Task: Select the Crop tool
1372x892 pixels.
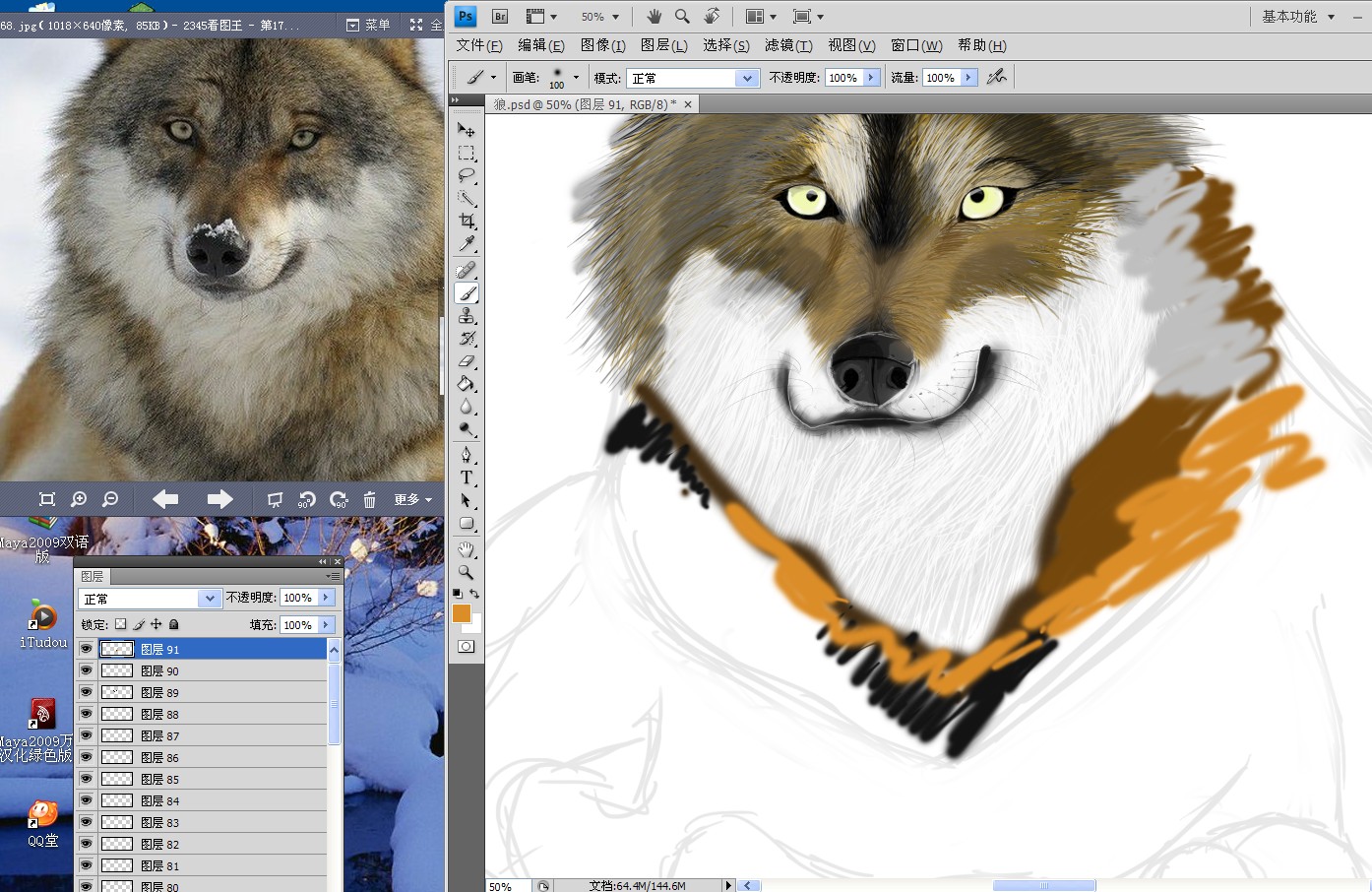Action: point(467,222)
